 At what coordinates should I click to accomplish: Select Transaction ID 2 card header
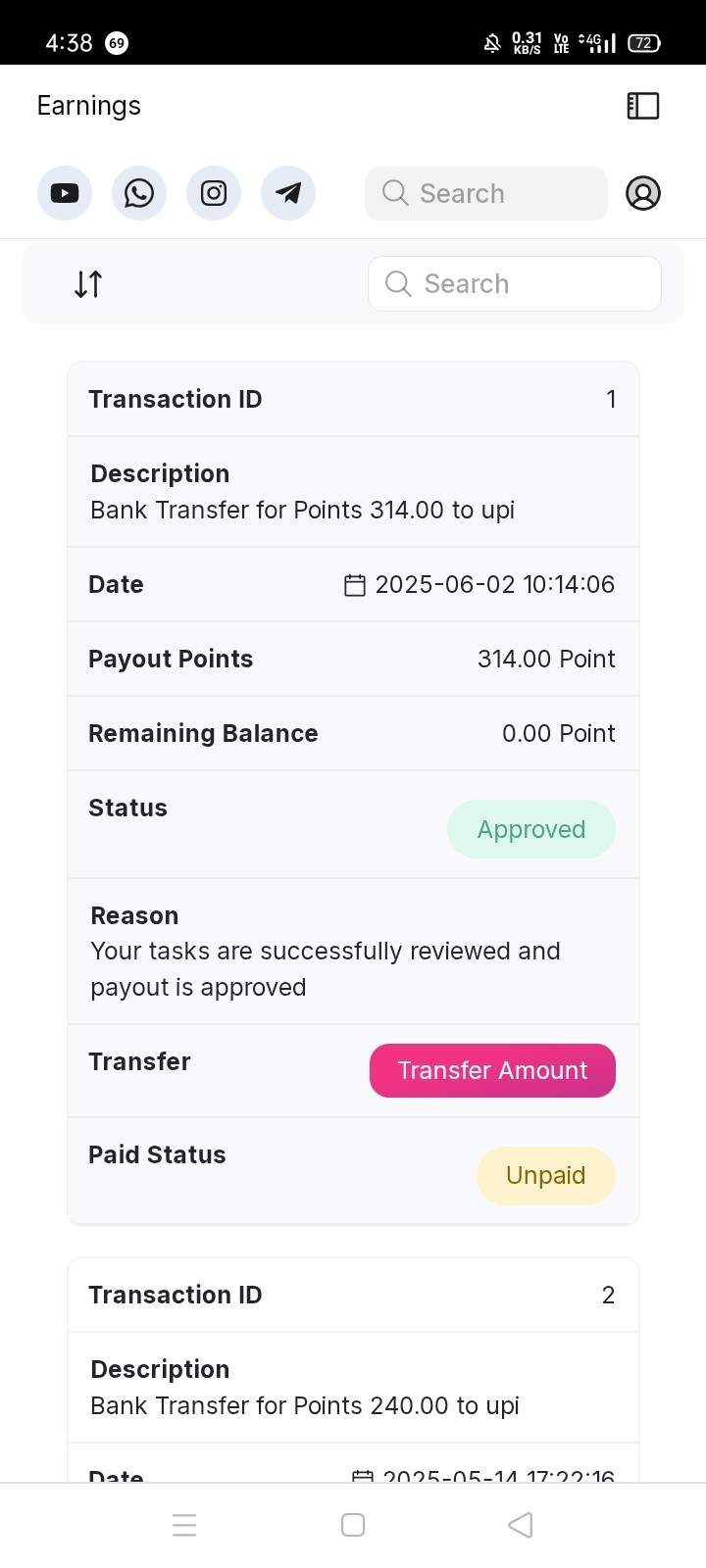[x=353, y=1295]
